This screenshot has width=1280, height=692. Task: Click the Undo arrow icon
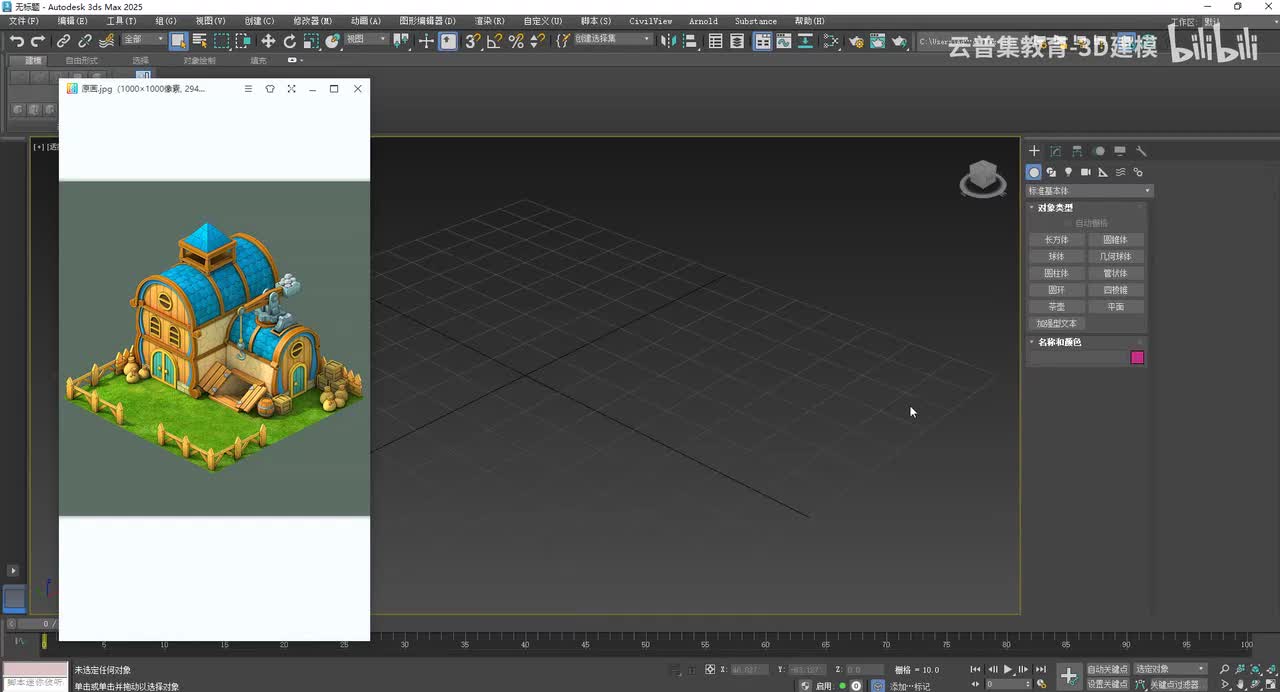[x=17, y=41]
